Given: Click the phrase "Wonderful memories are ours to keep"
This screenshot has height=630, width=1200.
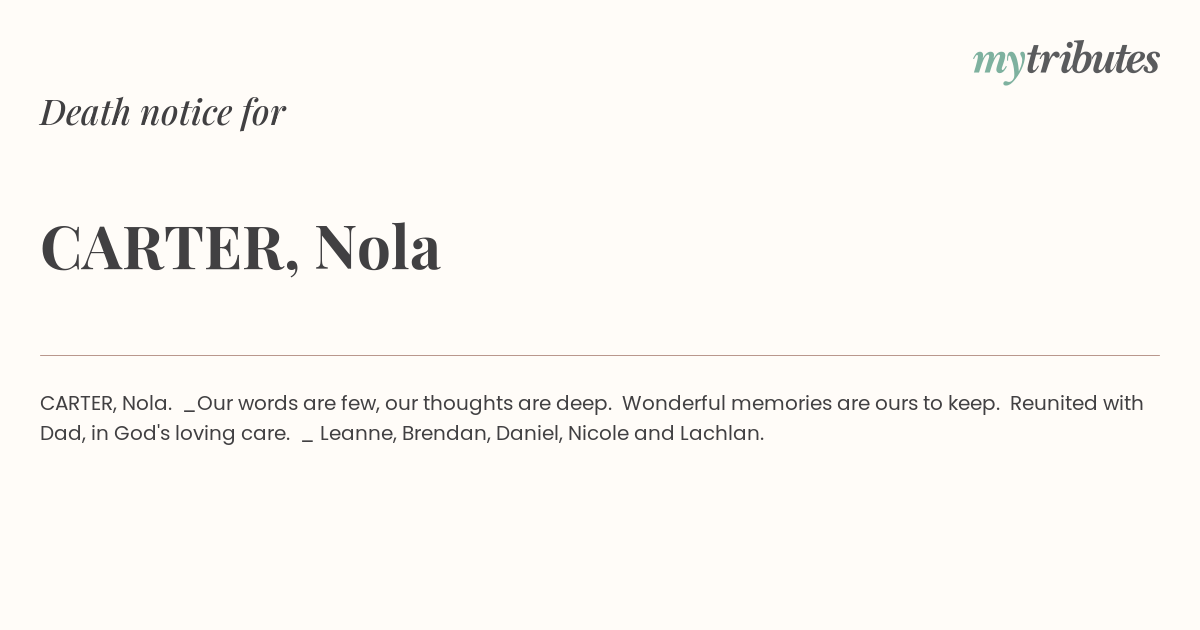Looking at the screenshot, I should click(x=810, y=404).
